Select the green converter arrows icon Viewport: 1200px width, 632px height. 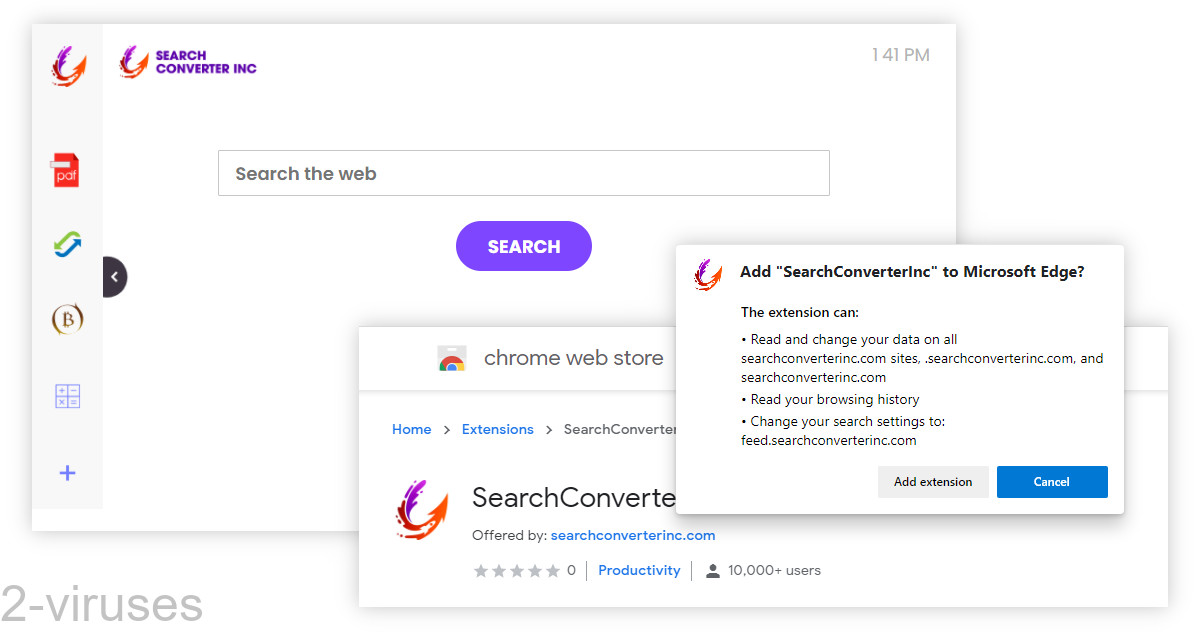coord(67,244)
